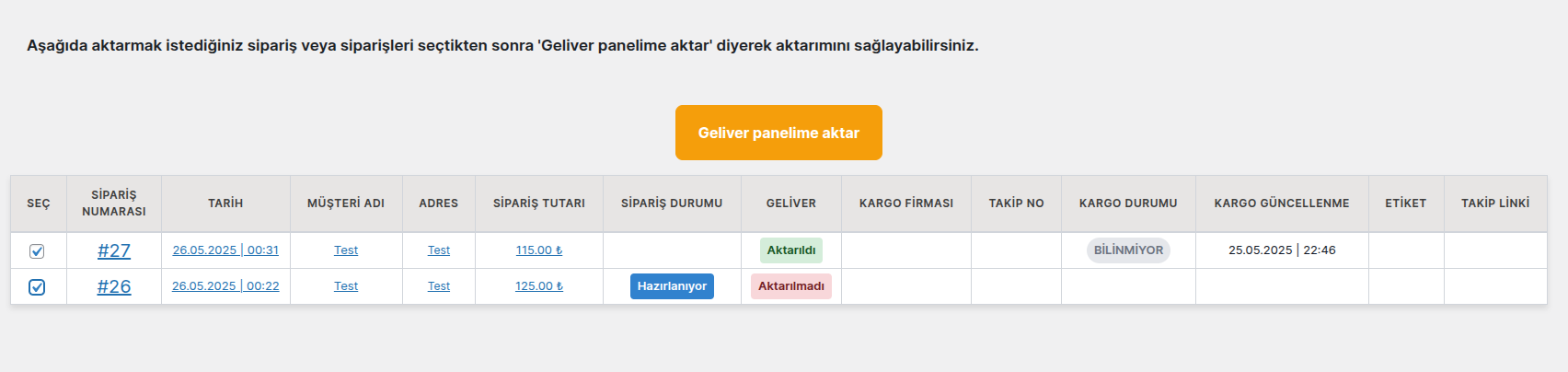
Task: Click the 115.00 ₺ order total
Action: click(x=539, y=250)
